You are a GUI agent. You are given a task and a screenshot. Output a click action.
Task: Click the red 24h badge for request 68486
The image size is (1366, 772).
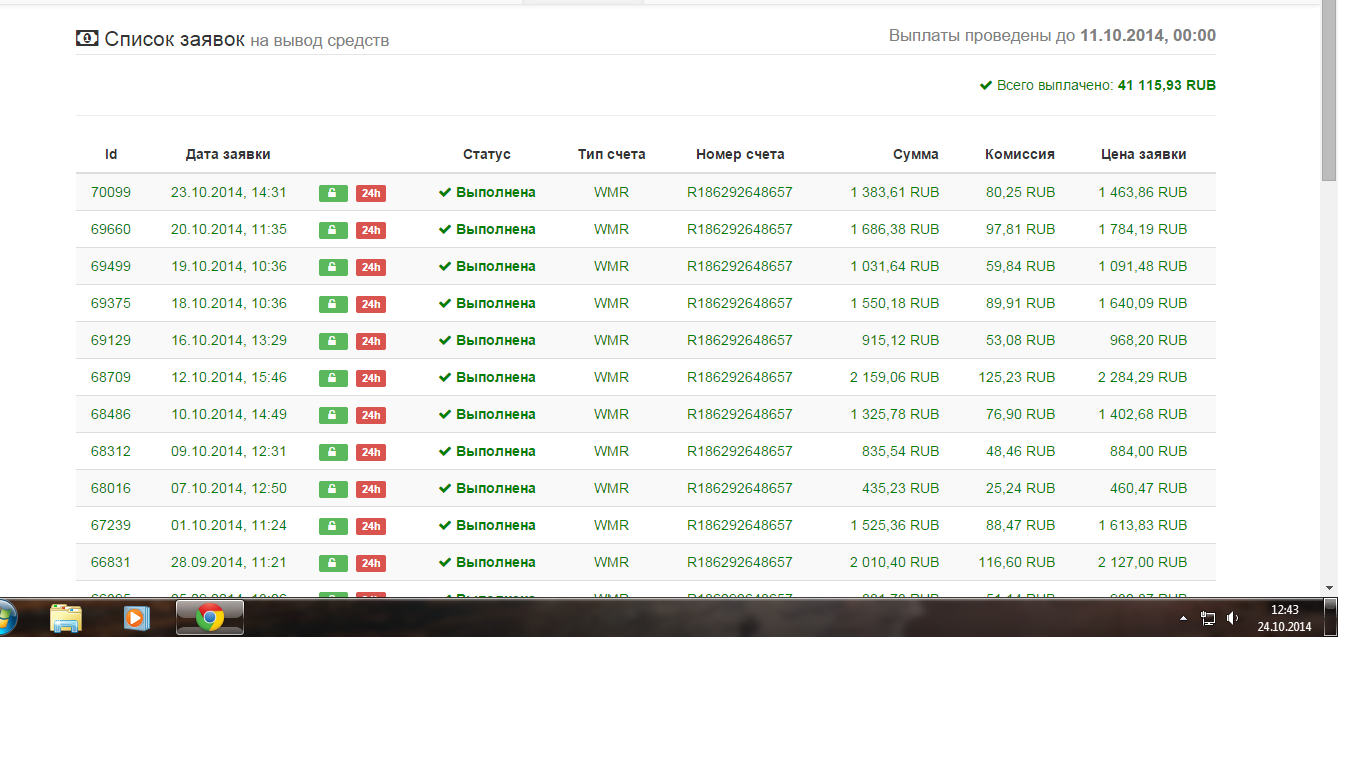371,415
